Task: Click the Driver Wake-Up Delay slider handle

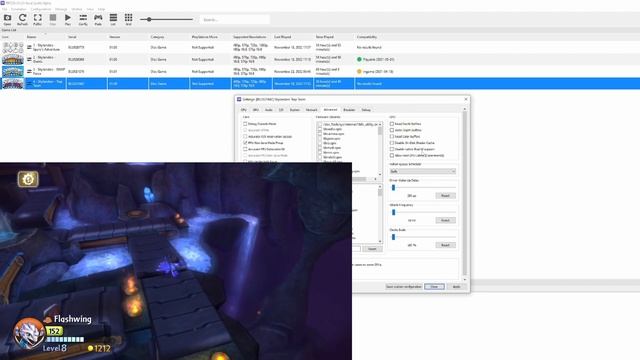Action: (393, 188)
